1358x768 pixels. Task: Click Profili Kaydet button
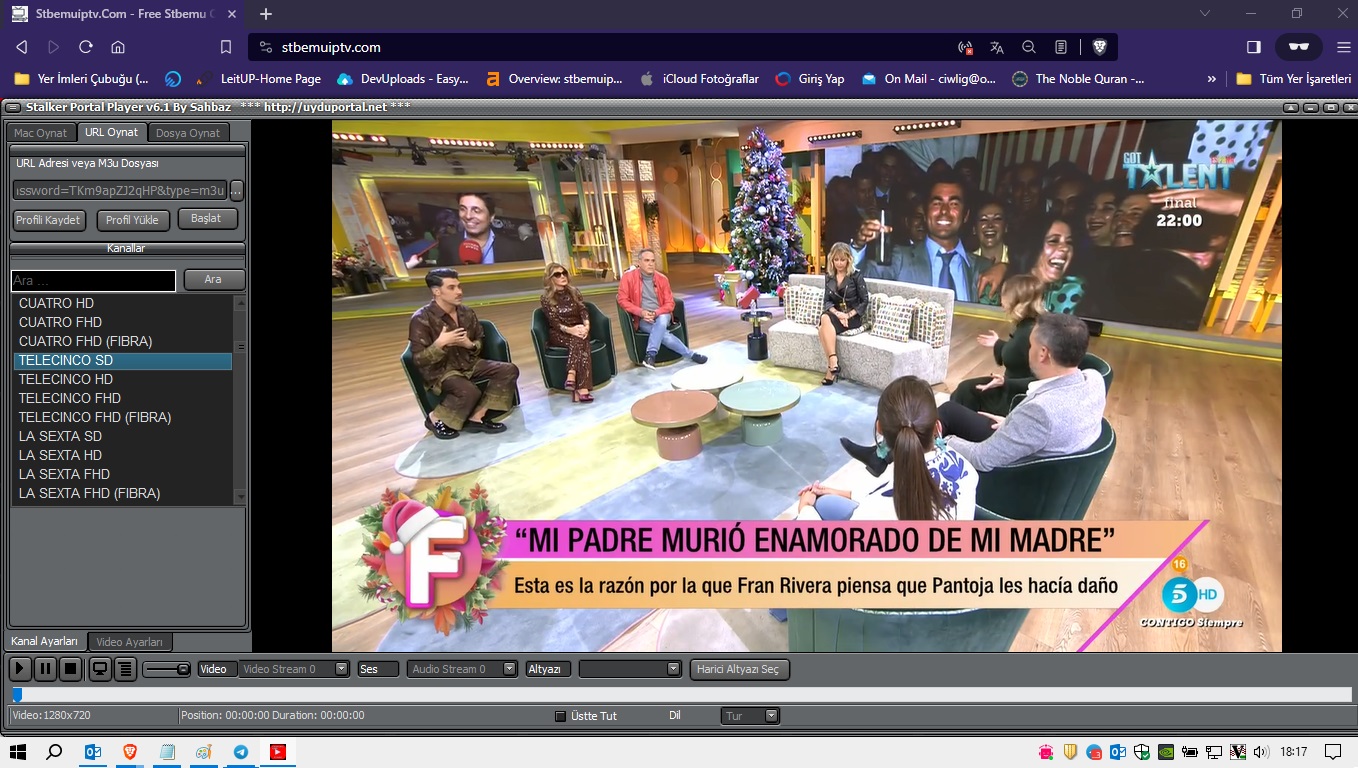pyautogui.click(x=49, y=220)
